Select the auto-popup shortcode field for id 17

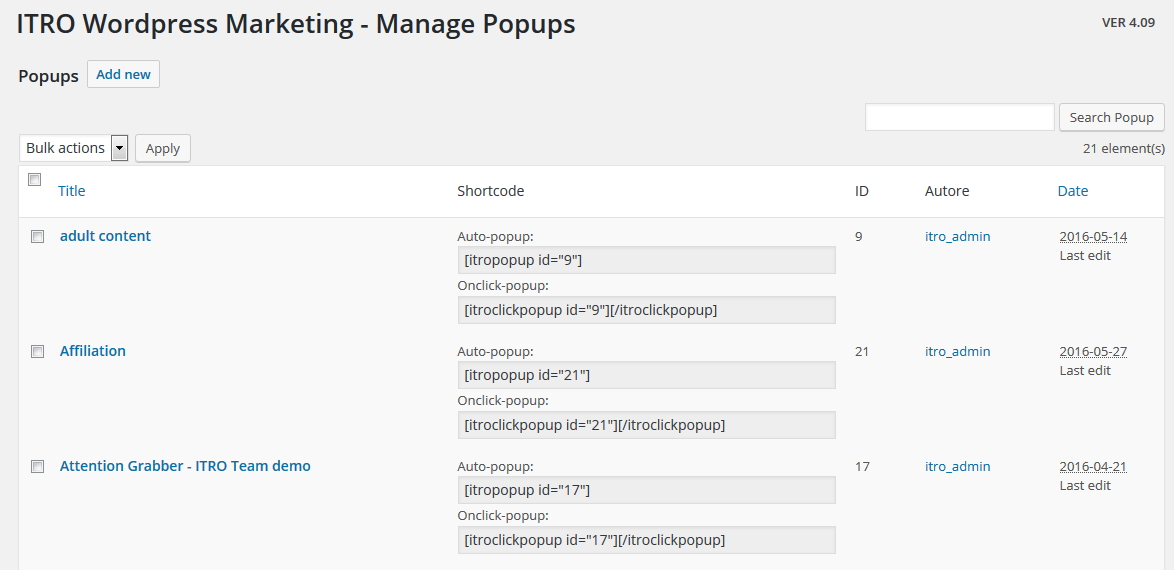coord(646,490)
